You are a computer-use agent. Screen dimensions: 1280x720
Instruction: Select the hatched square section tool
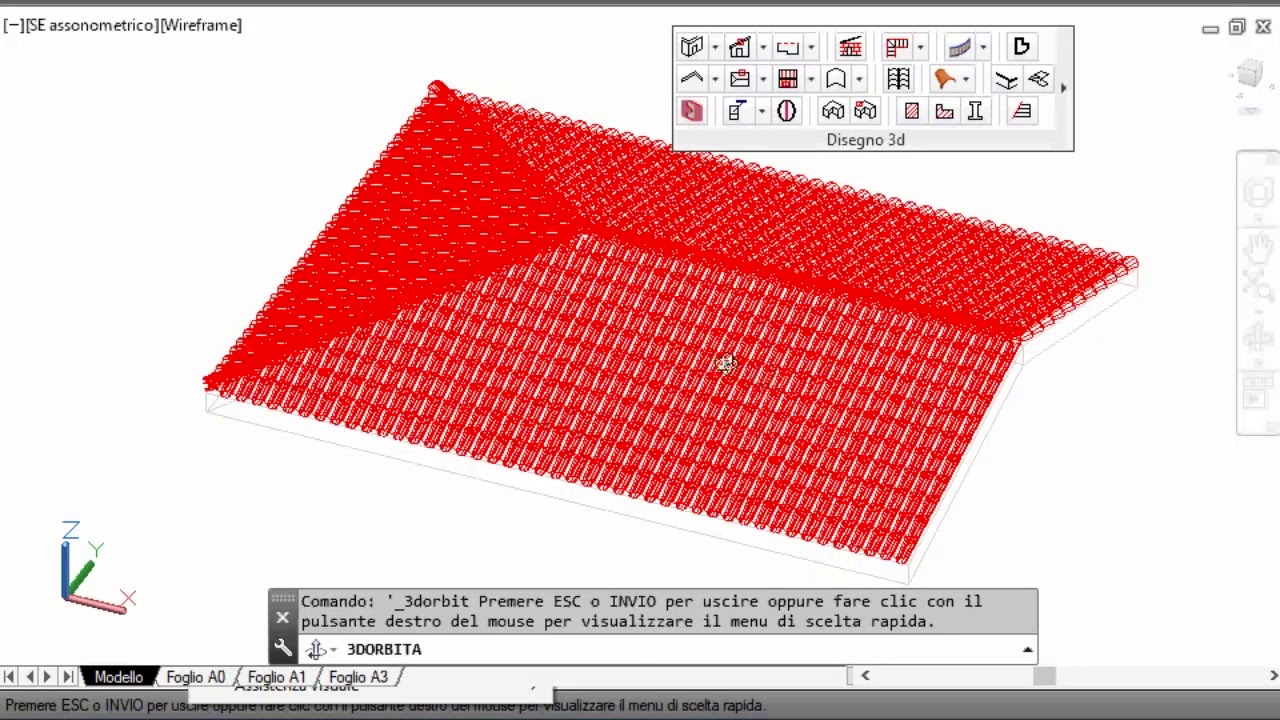912,111
